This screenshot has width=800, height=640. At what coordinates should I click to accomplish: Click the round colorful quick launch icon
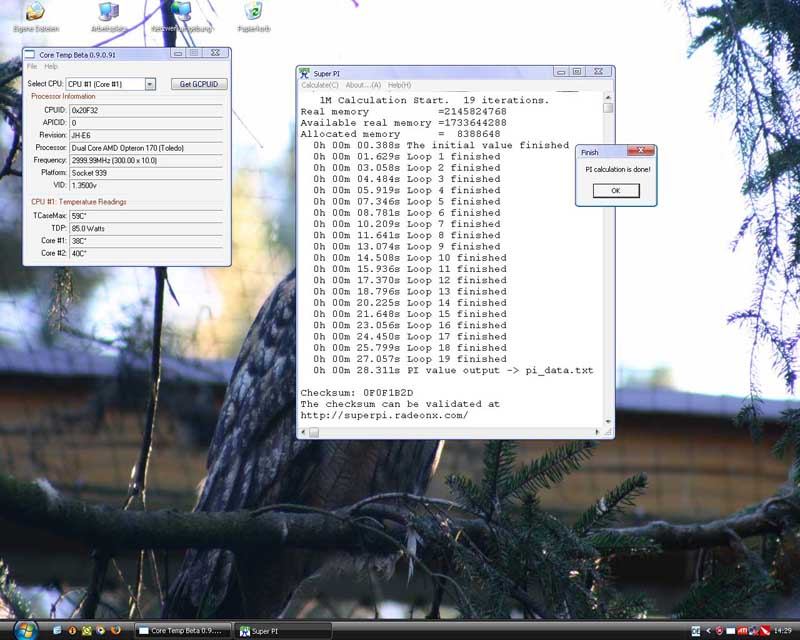point(101,630)
